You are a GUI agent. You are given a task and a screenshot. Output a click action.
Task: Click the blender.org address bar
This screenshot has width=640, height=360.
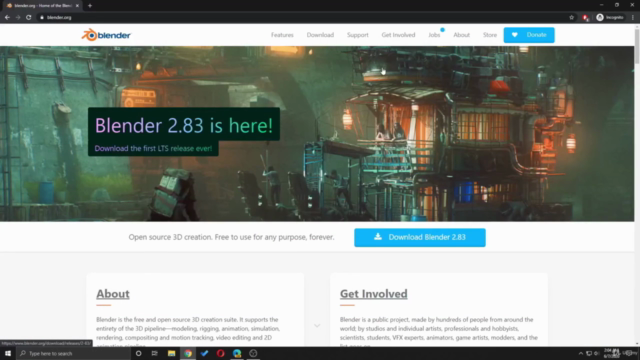click(x=302, y=17)
